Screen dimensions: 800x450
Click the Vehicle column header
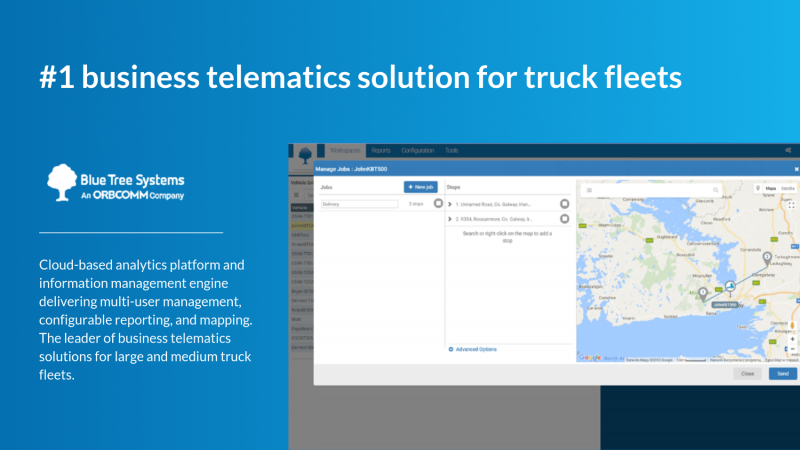(302, 208)
